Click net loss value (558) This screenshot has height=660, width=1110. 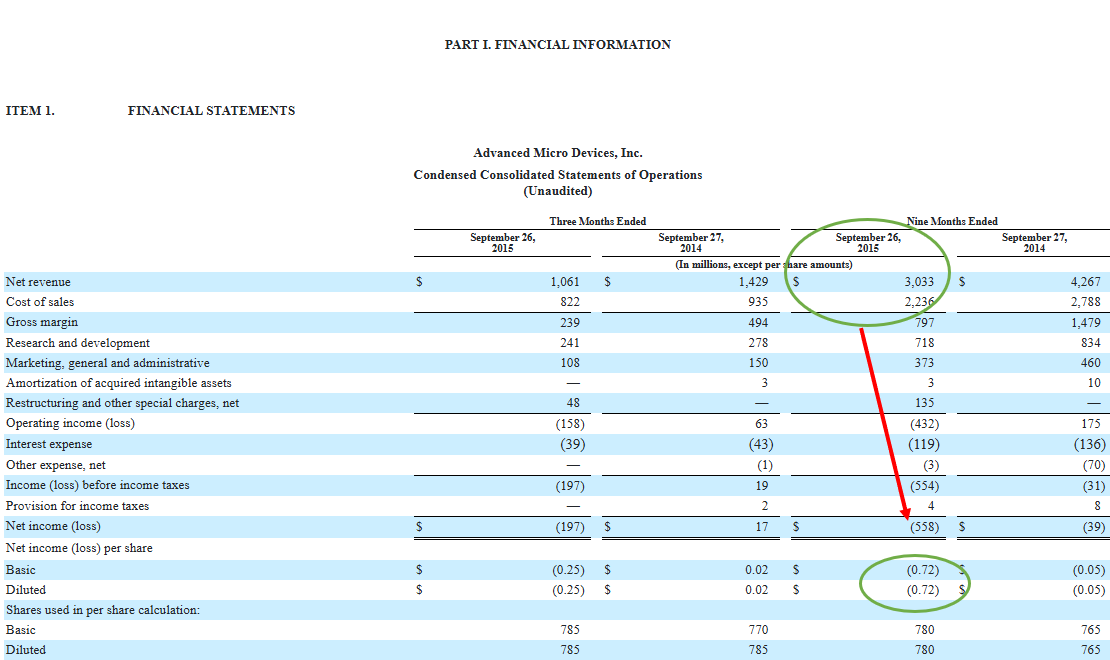[924, 527]
